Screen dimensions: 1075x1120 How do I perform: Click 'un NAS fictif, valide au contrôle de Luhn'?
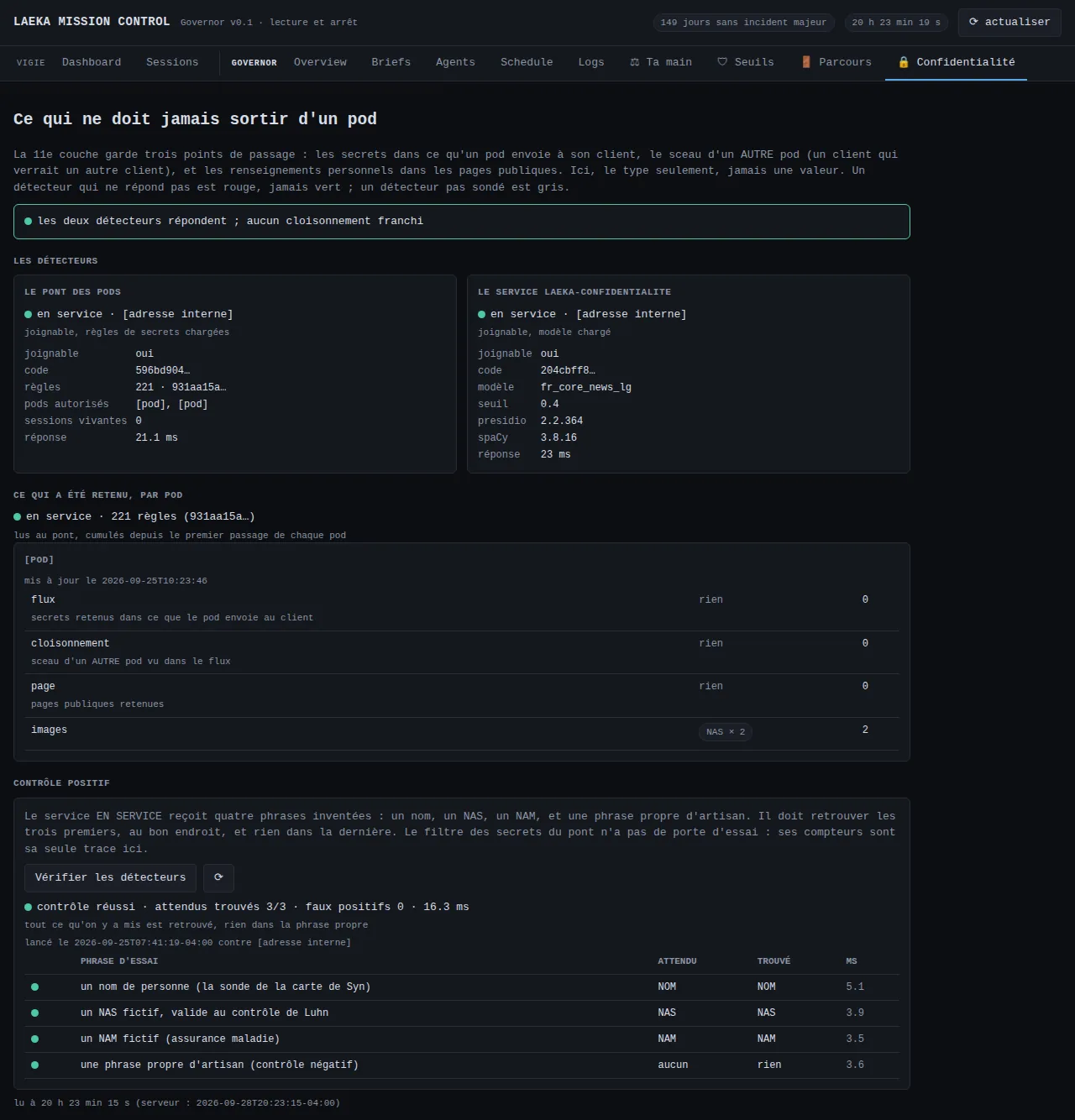(204, 1013)
